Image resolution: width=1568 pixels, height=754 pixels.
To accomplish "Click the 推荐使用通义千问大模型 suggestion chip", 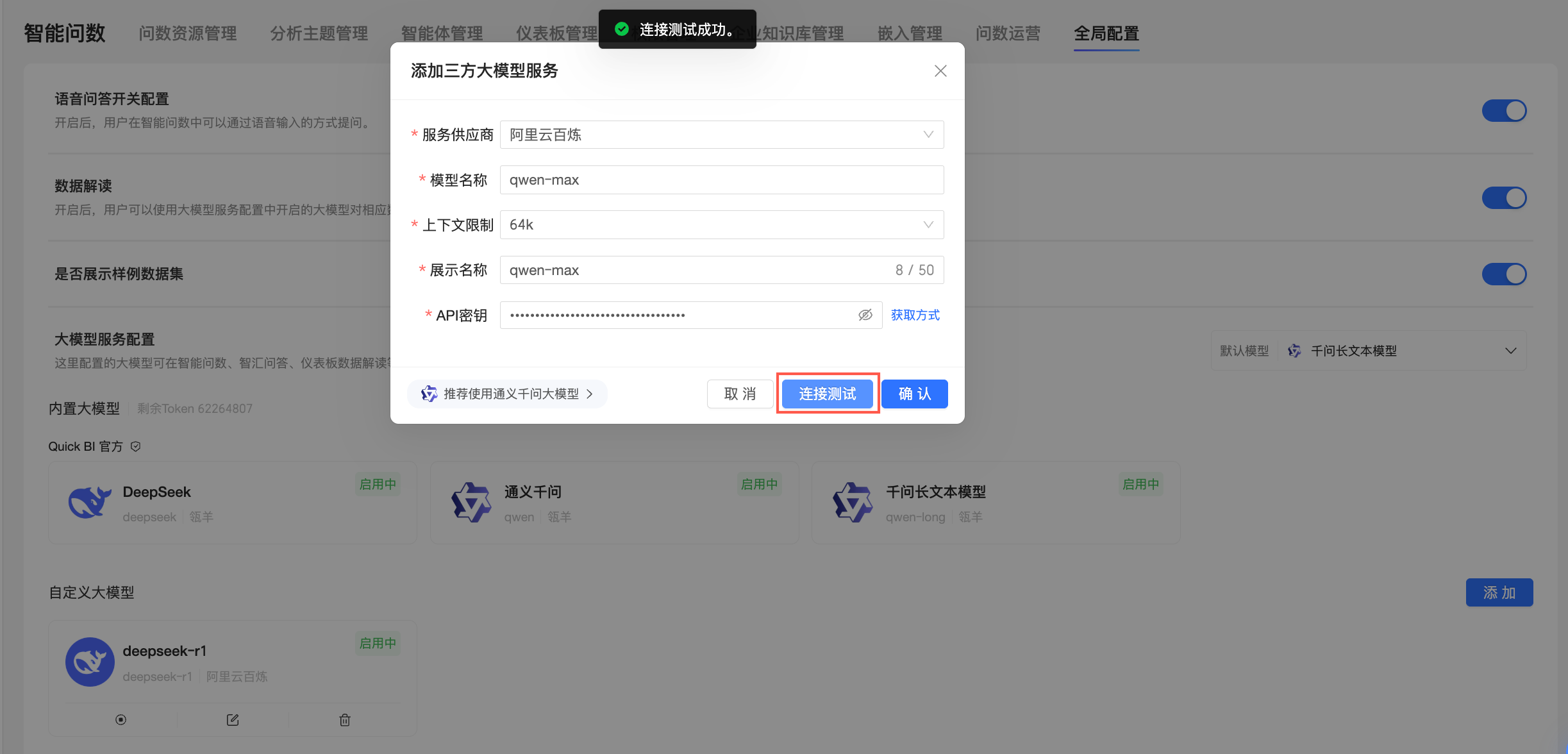I will 507,394.
